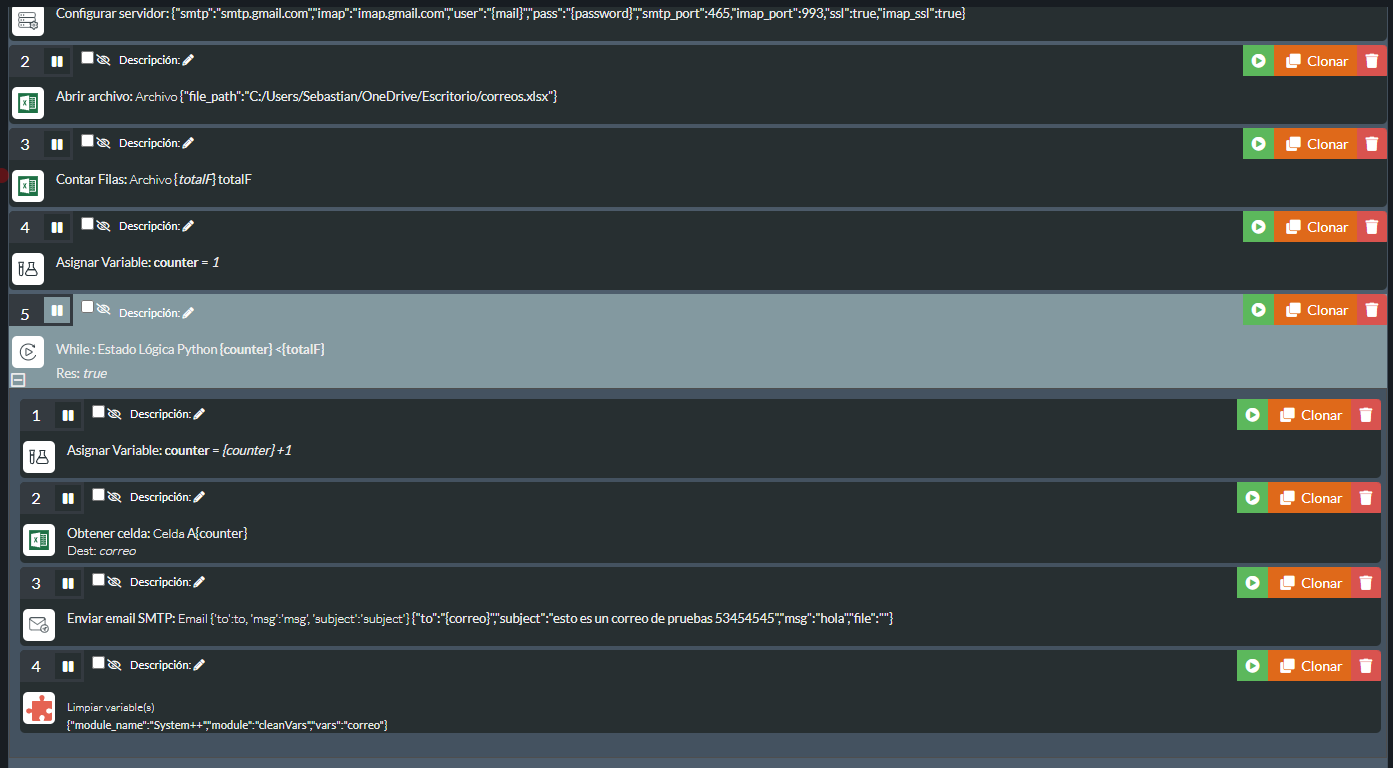
Task: Click the email icon of Enviar email SMTP
Action: (39, 625)
